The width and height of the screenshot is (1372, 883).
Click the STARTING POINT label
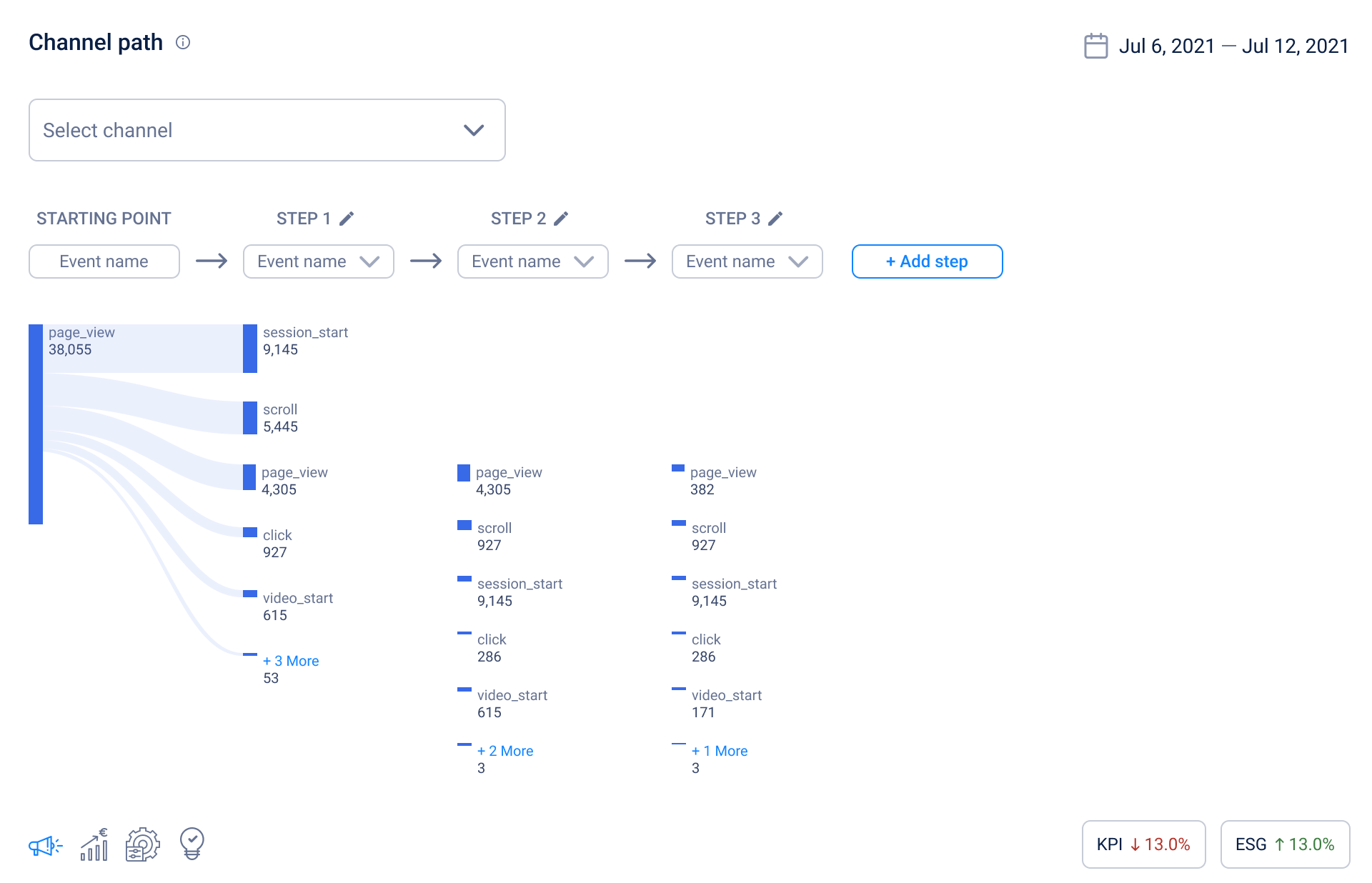[104, 219]
